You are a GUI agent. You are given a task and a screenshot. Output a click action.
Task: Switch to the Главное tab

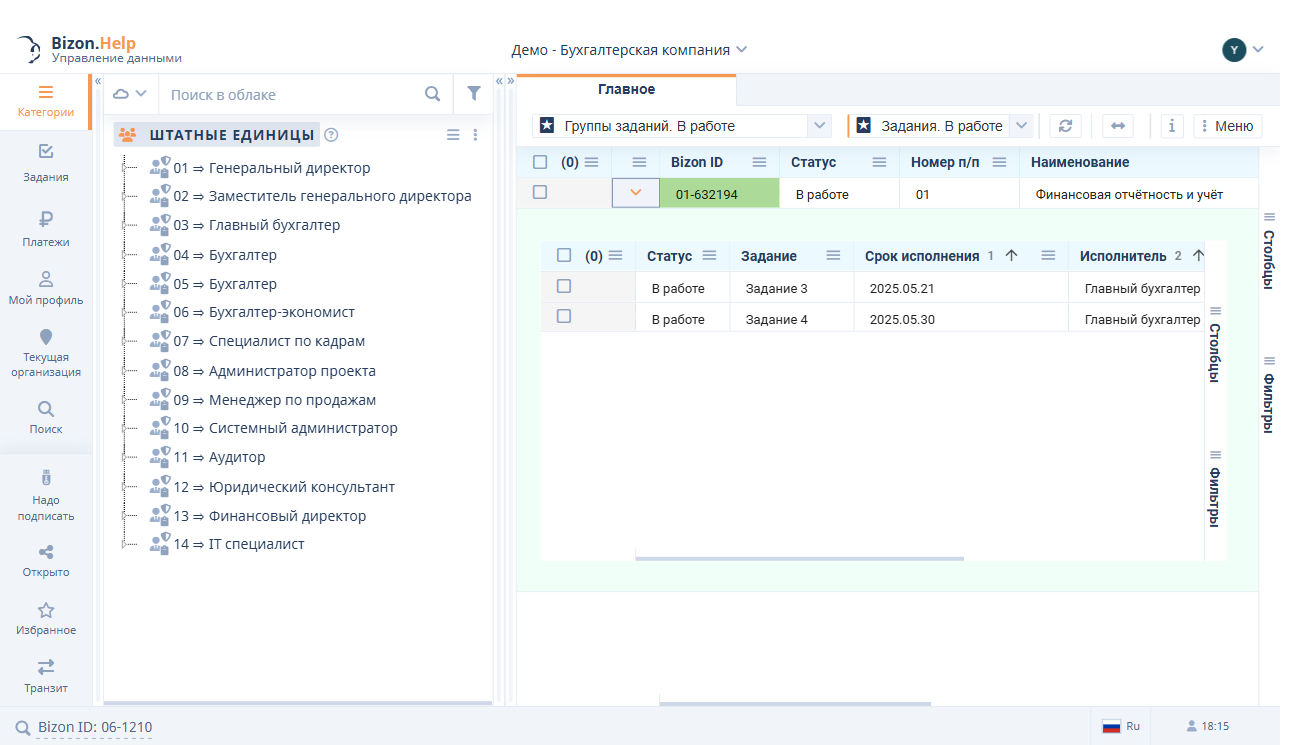(x=626, y=90)
